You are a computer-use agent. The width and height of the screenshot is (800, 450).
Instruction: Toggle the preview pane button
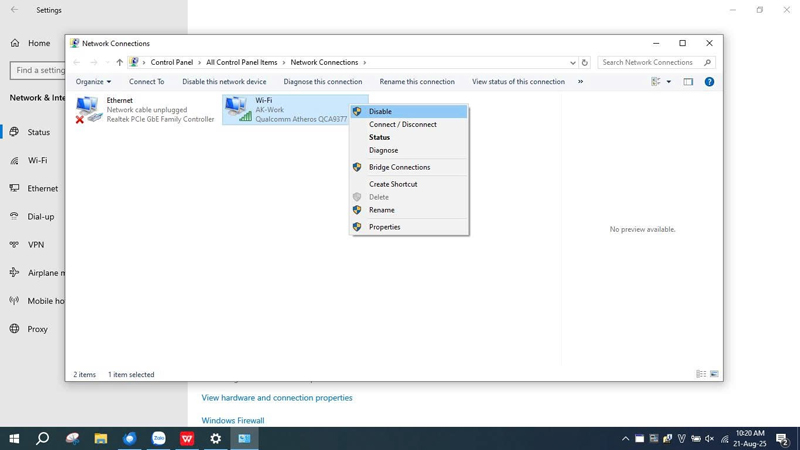pos(688,82)
